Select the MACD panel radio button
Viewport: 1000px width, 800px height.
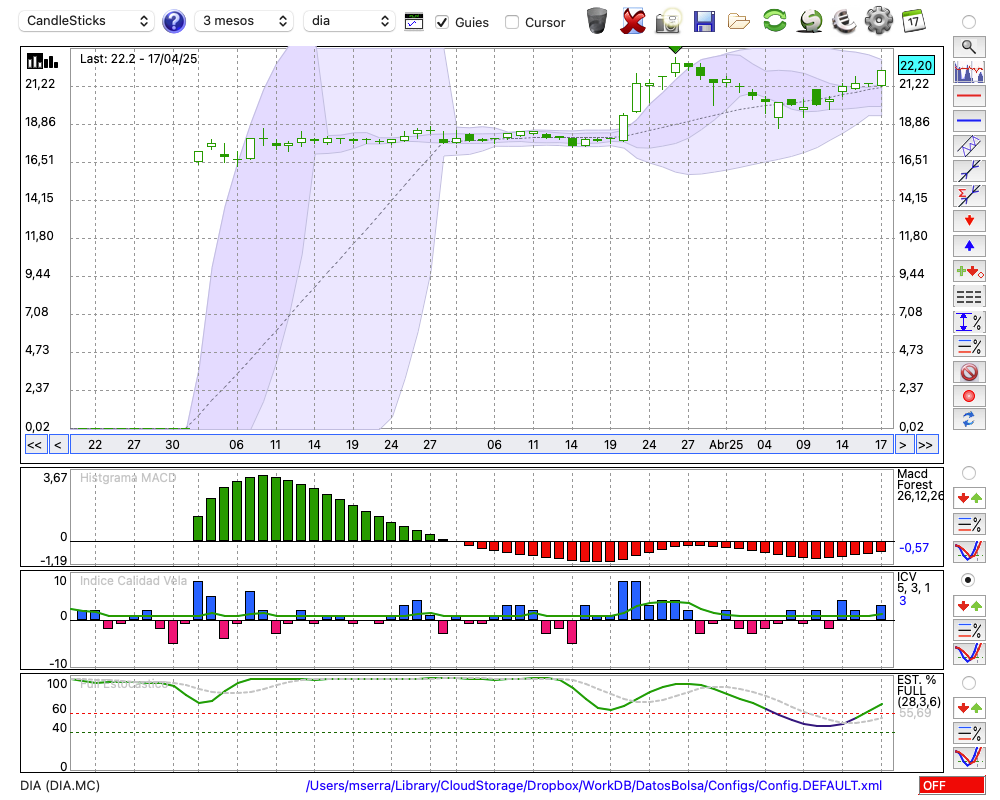pyautogui.click(x=969, y=473)
